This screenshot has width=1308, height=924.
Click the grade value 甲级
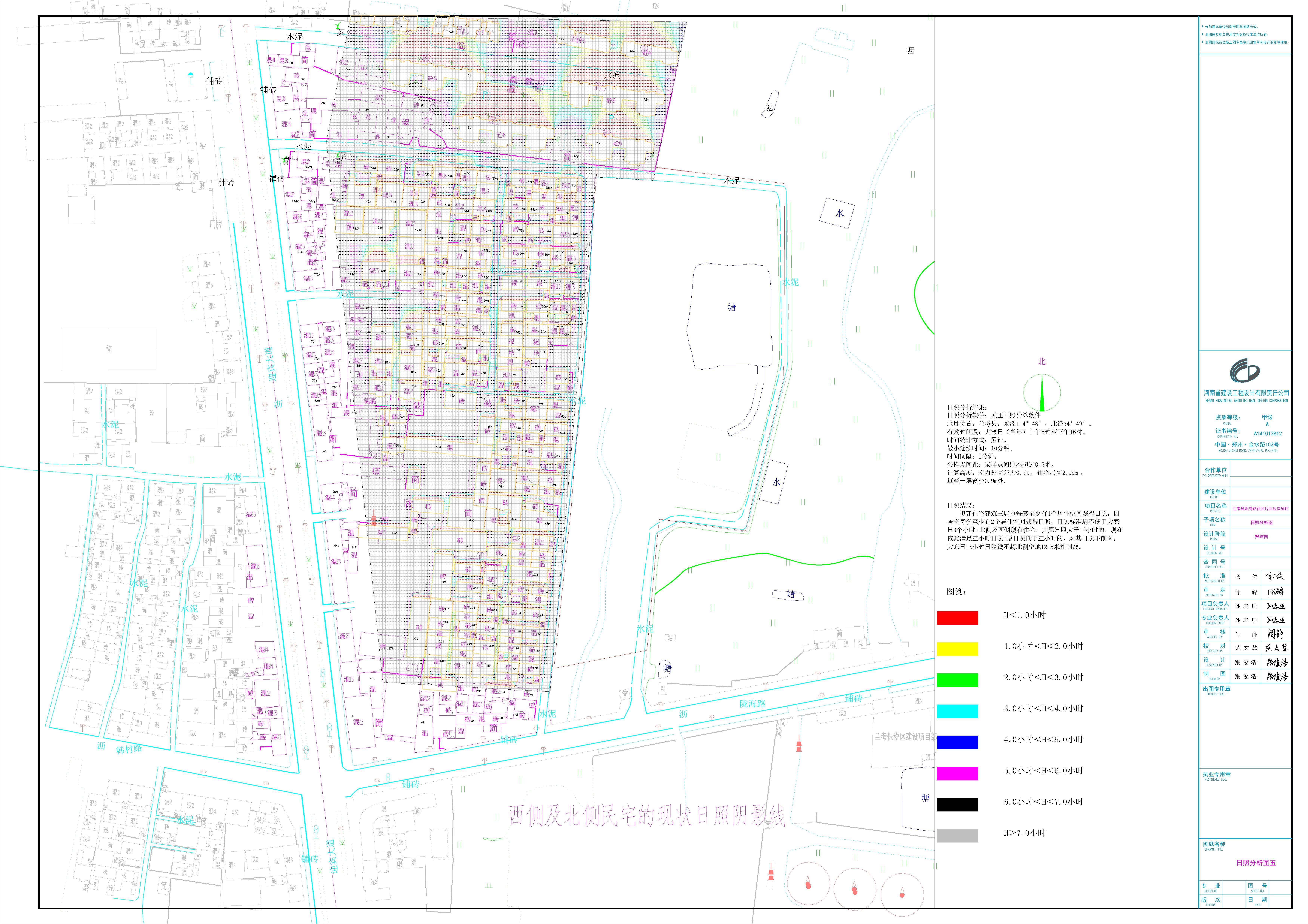[1267, 418]
